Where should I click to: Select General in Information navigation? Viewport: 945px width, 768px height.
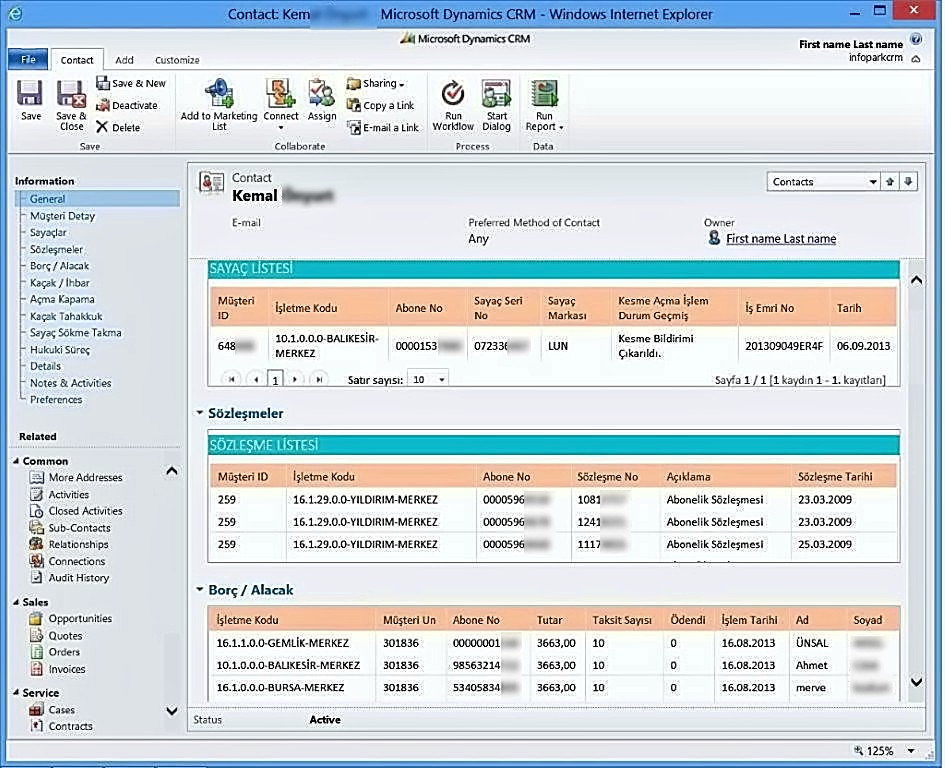tap(99, 199)
